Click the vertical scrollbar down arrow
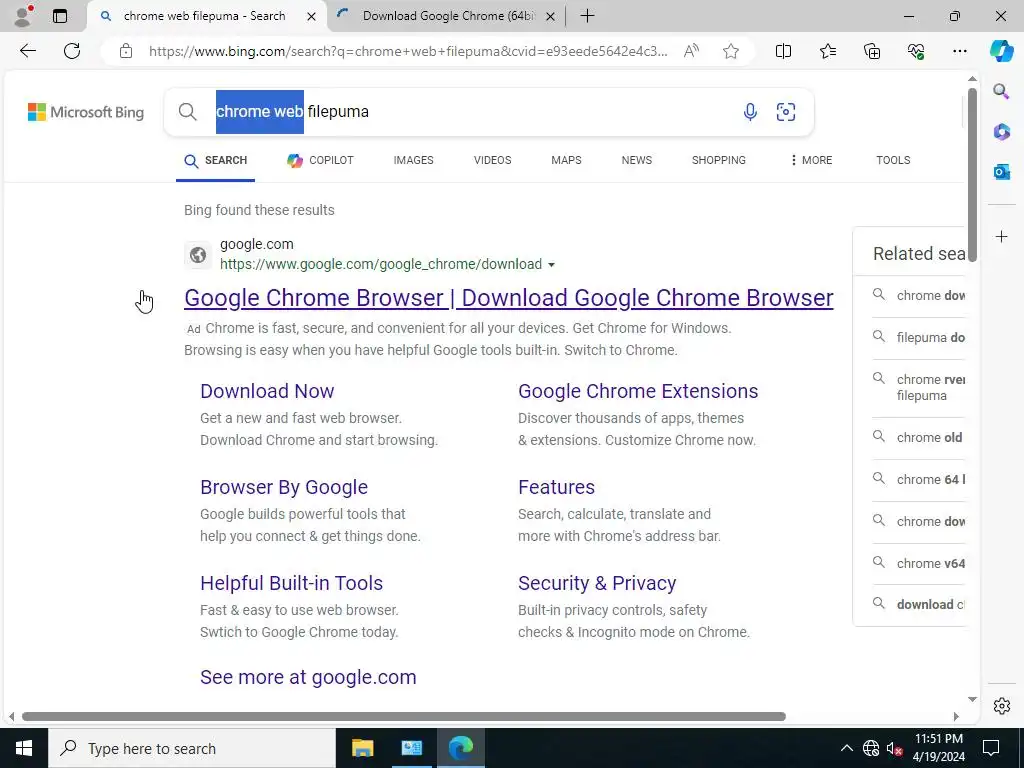The height and width of the screenshot is (768, 1024). [x=972, y=699]
